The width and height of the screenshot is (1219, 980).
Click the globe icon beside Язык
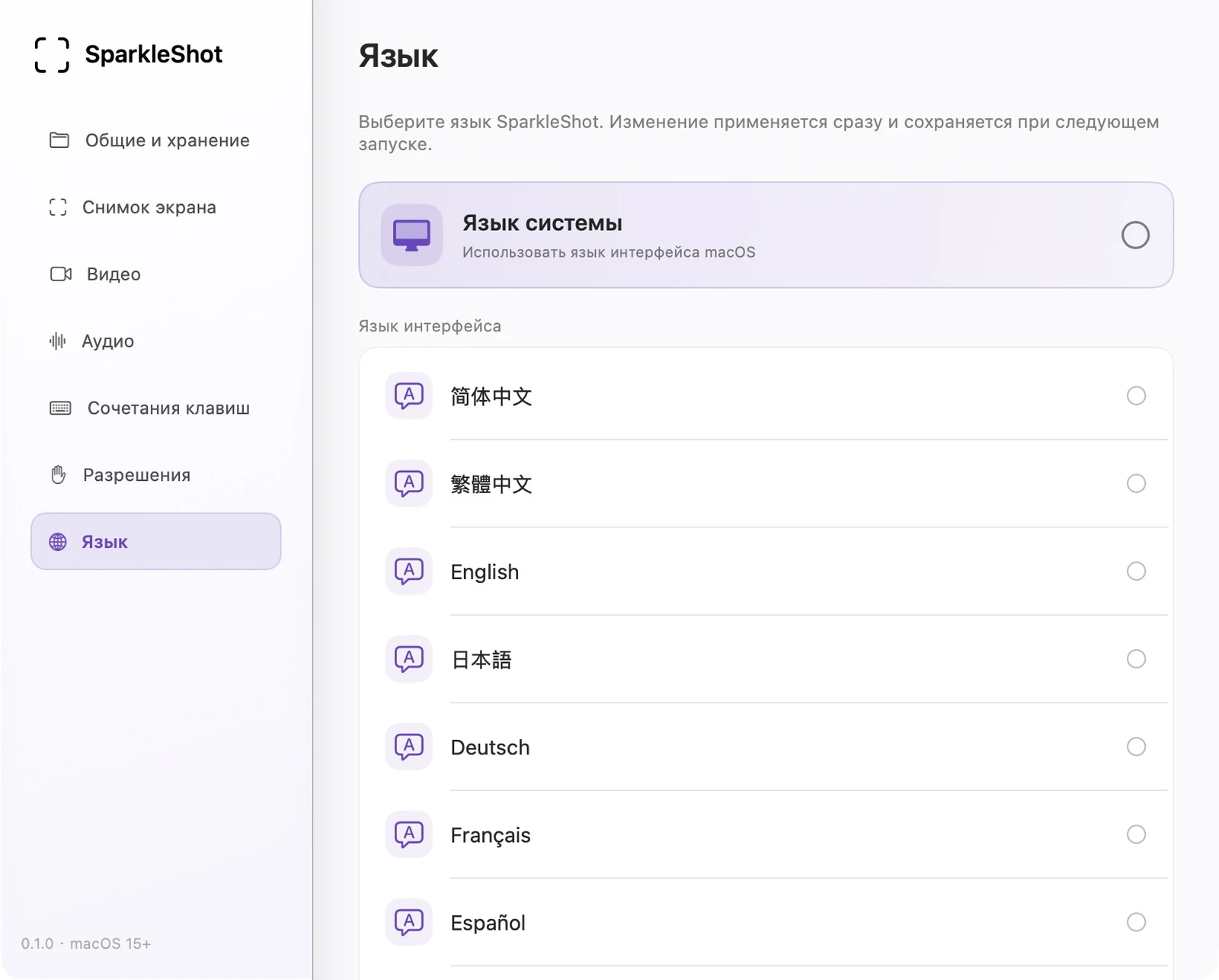click(58, 542)
